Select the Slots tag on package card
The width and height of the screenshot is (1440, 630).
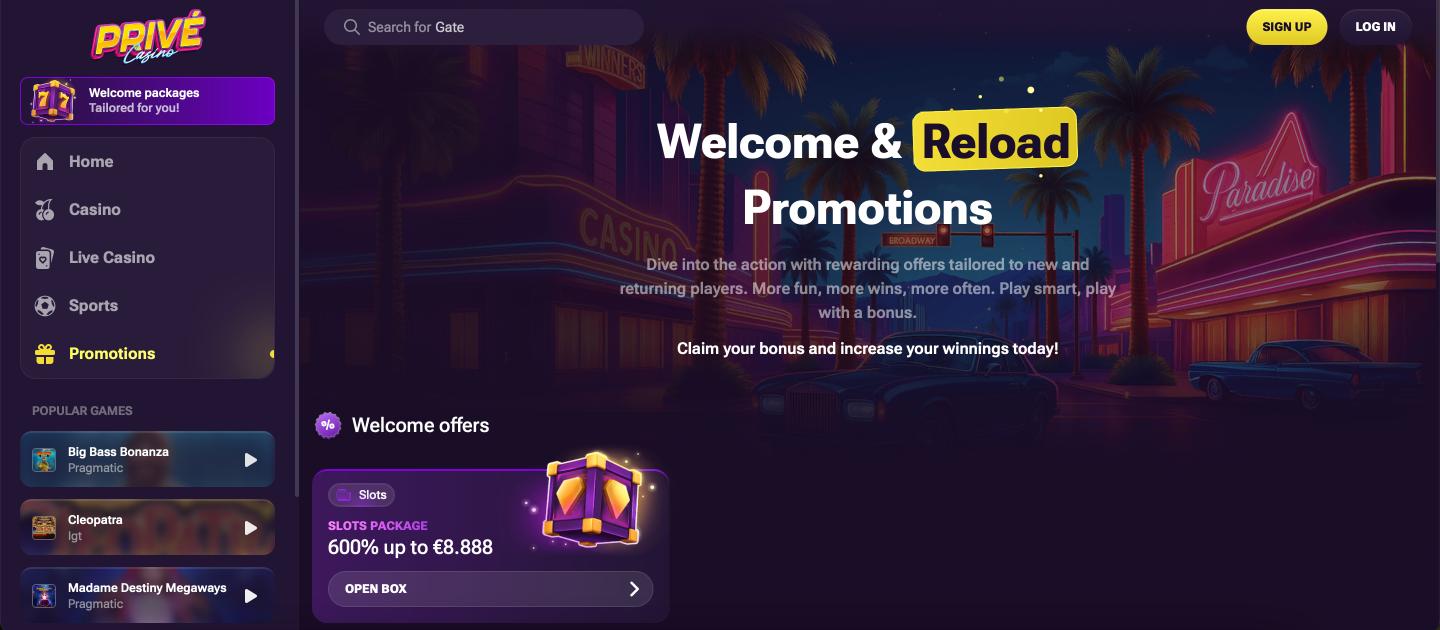tap(362, 495)
